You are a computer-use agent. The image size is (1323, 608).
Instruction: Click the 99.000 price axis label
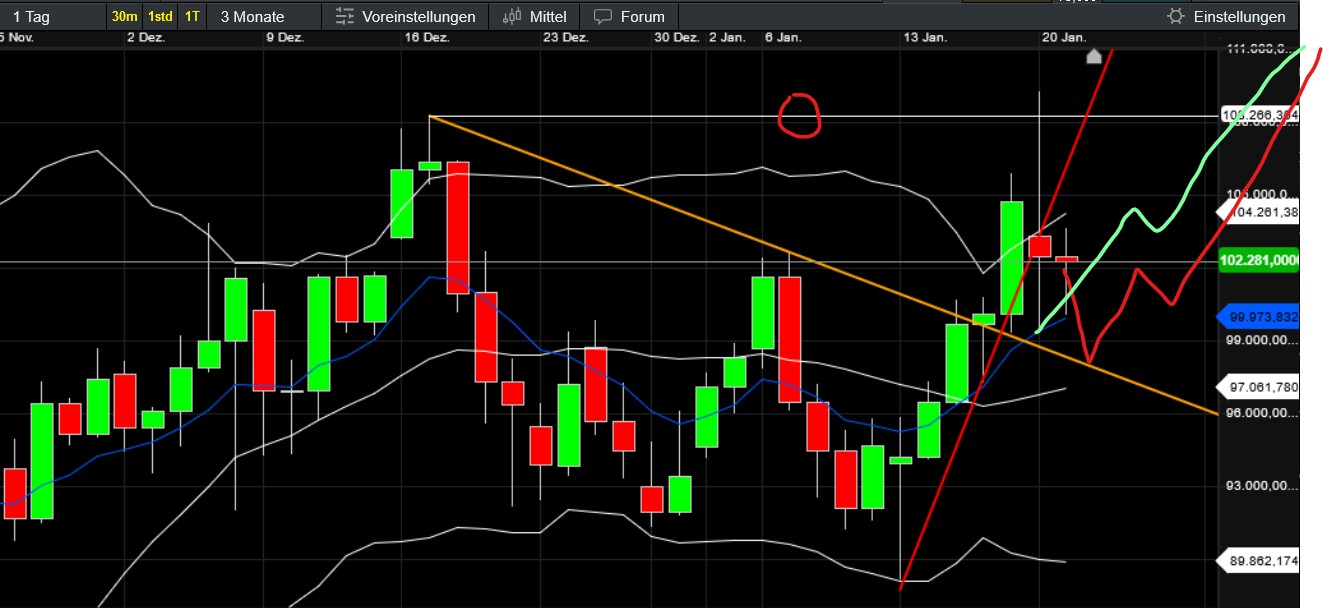click(1262, 340)
